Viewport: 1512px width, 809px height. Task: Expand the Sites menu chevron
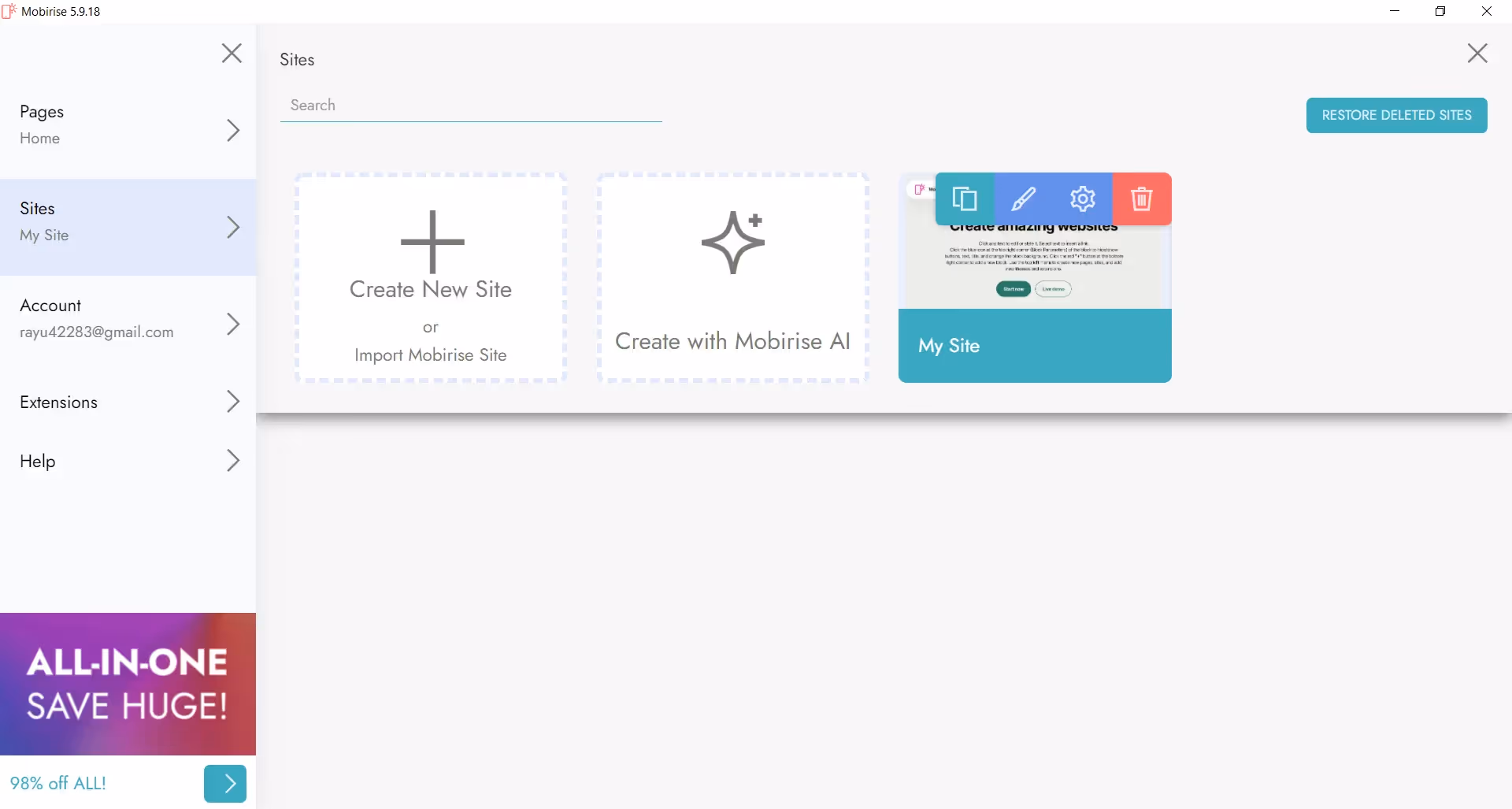(233, 227)
